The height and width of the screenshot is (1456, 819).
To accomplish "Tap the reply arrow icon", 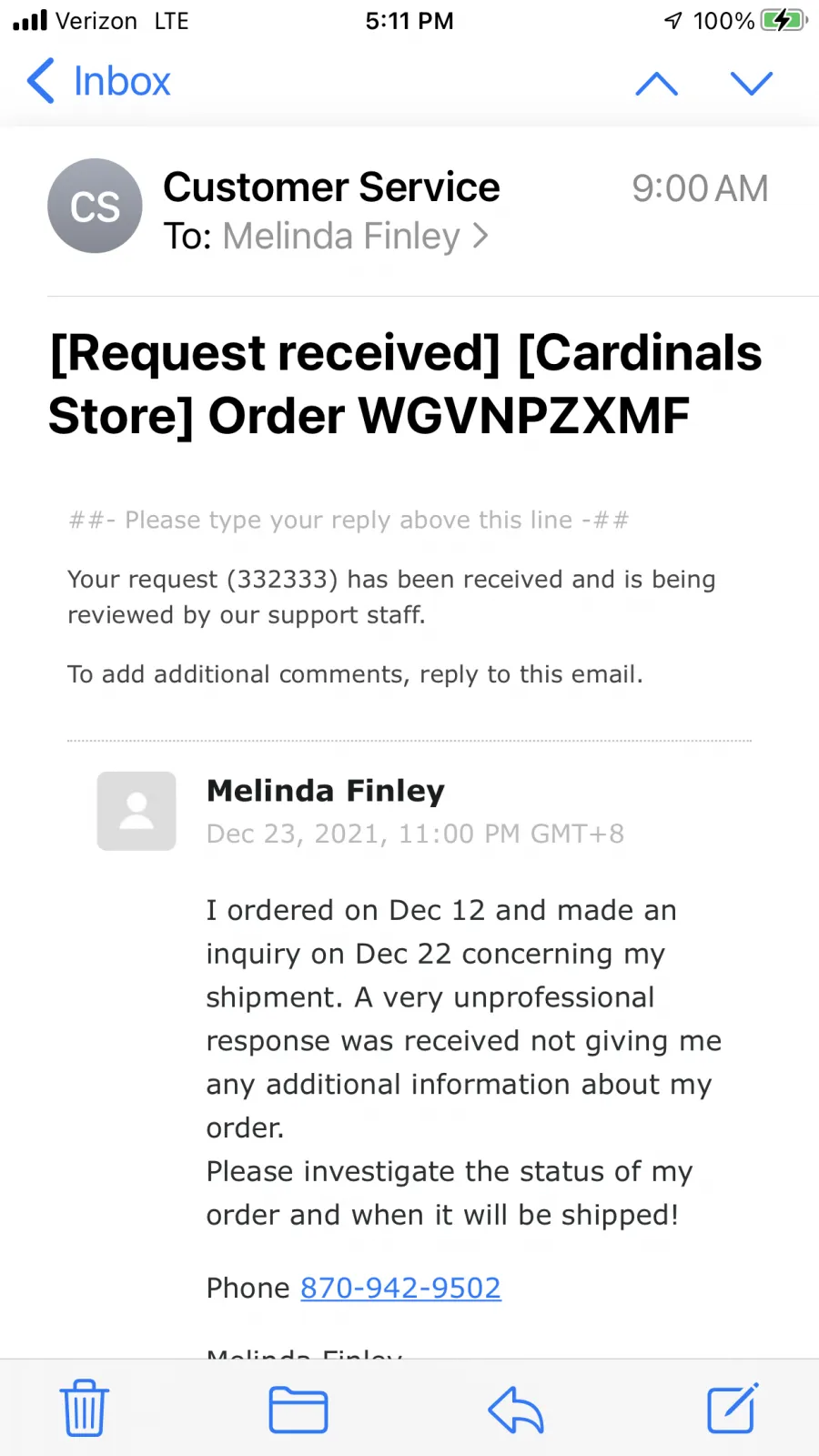I will pyautogui.click(x=515, y=1410).
